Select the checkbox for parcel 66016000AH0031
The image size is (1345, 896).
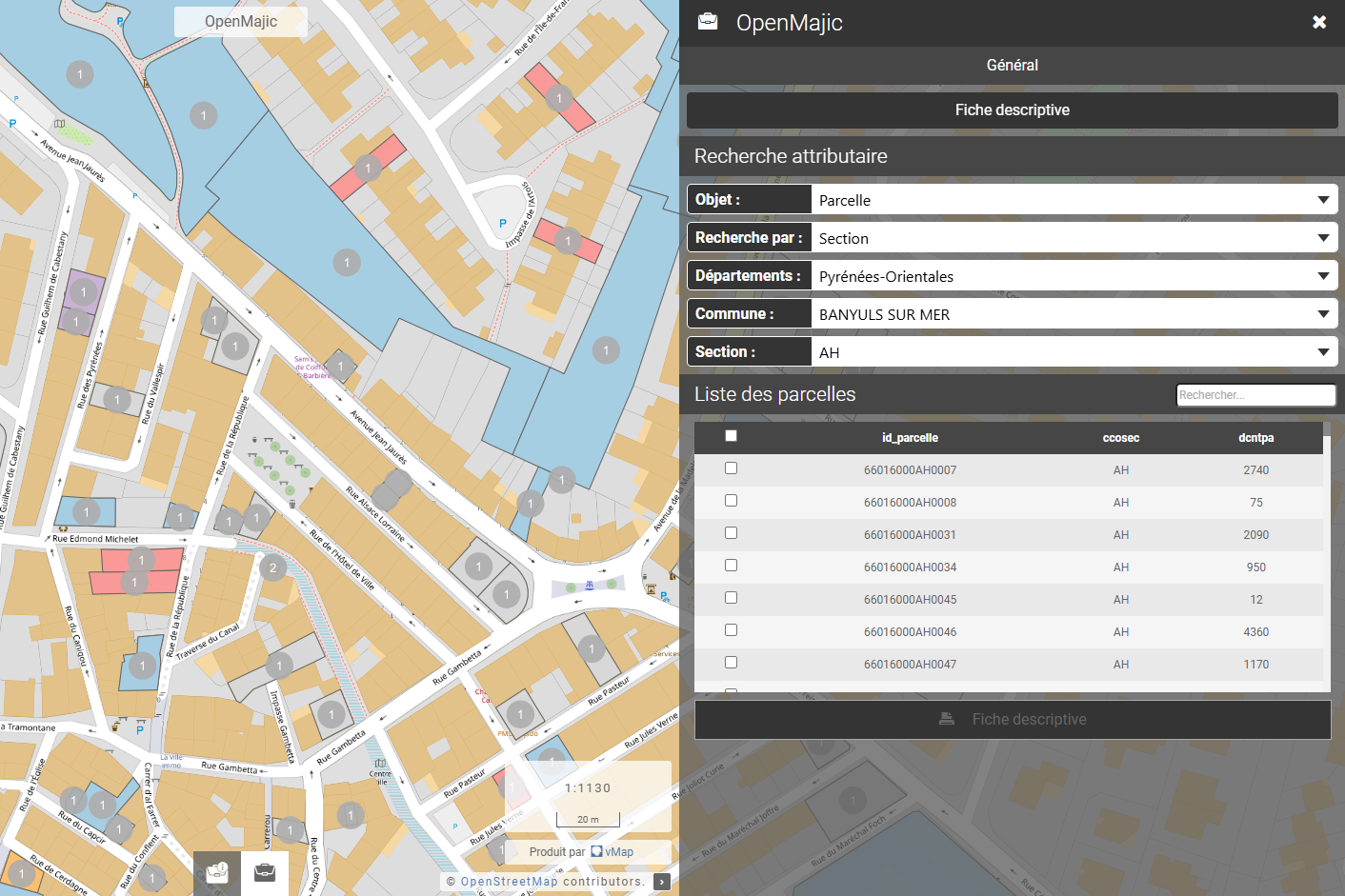click(731, 533)
